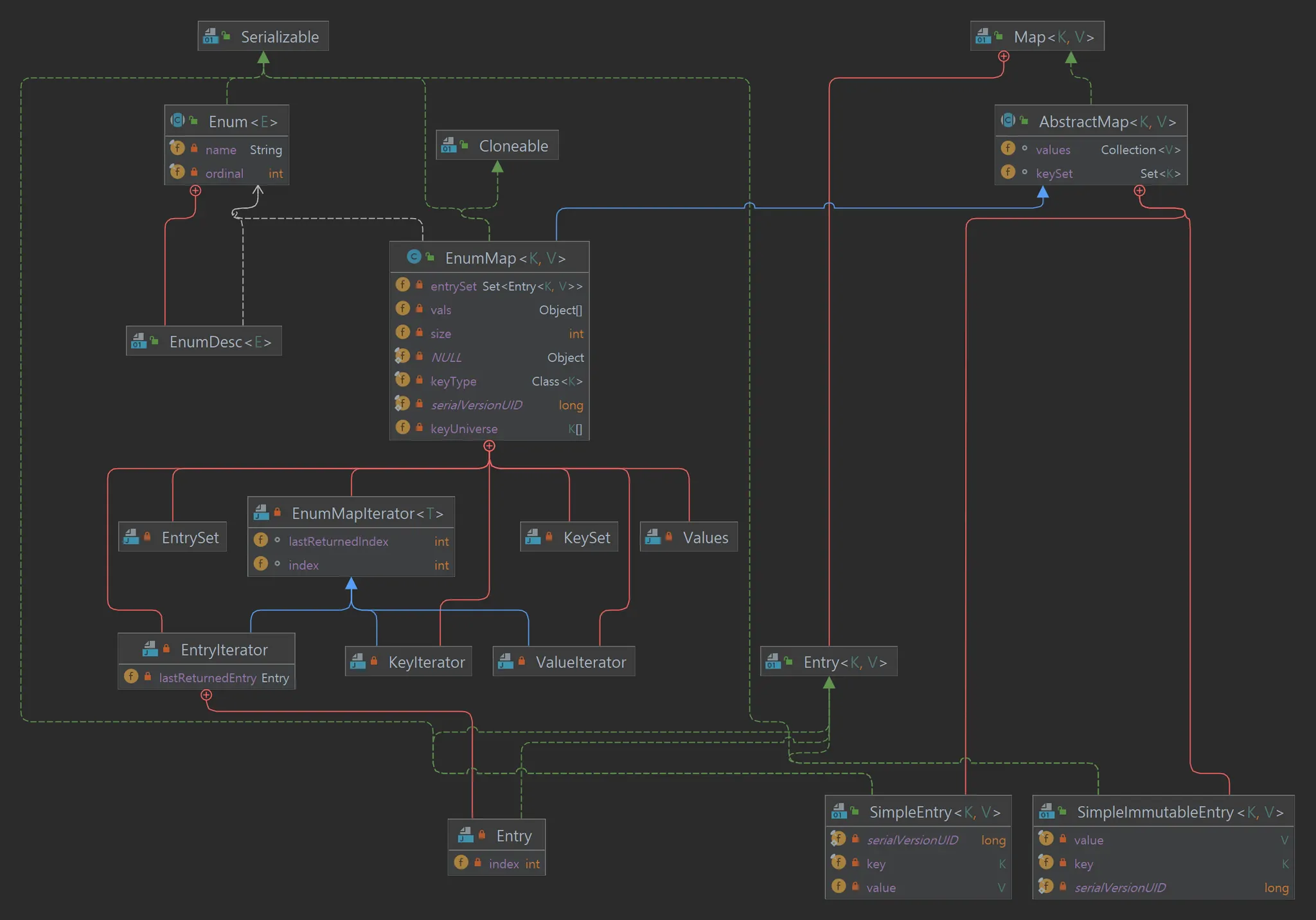
Task: Click the Cloneable interface icon
Action: click(449, 146)
